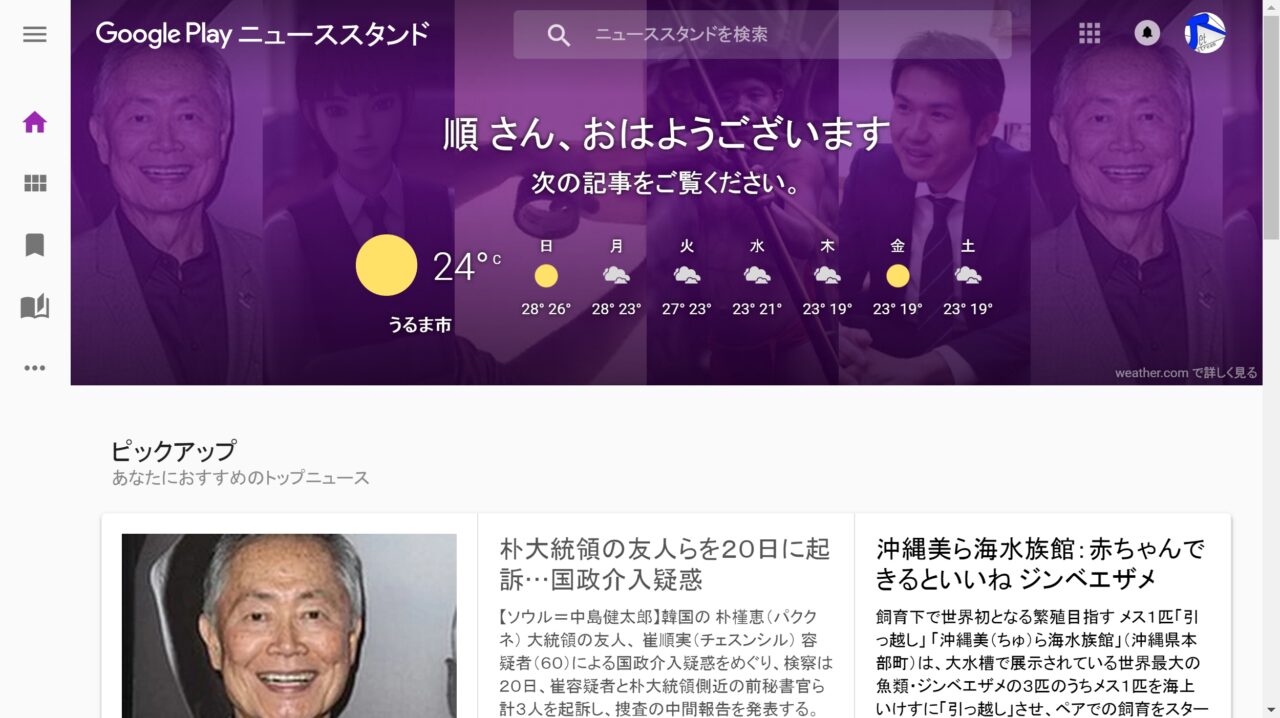Click the large sun icon for current weather
This screenshot has height=718, width=1280.
(386, 265)
